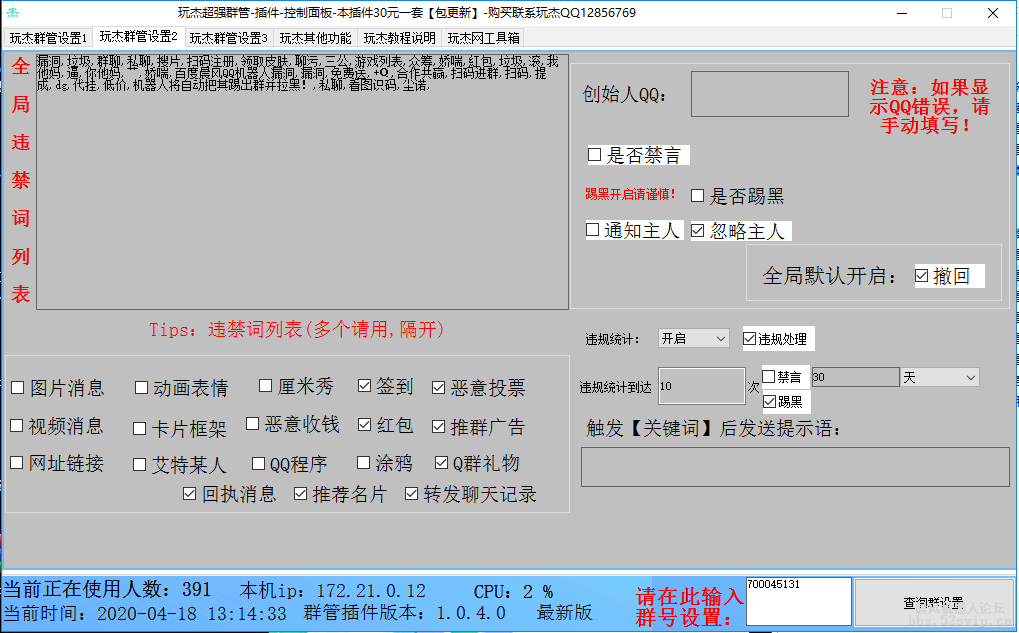
Task: Open 玩杰教程说明 tab
Action: coord(399,38)
